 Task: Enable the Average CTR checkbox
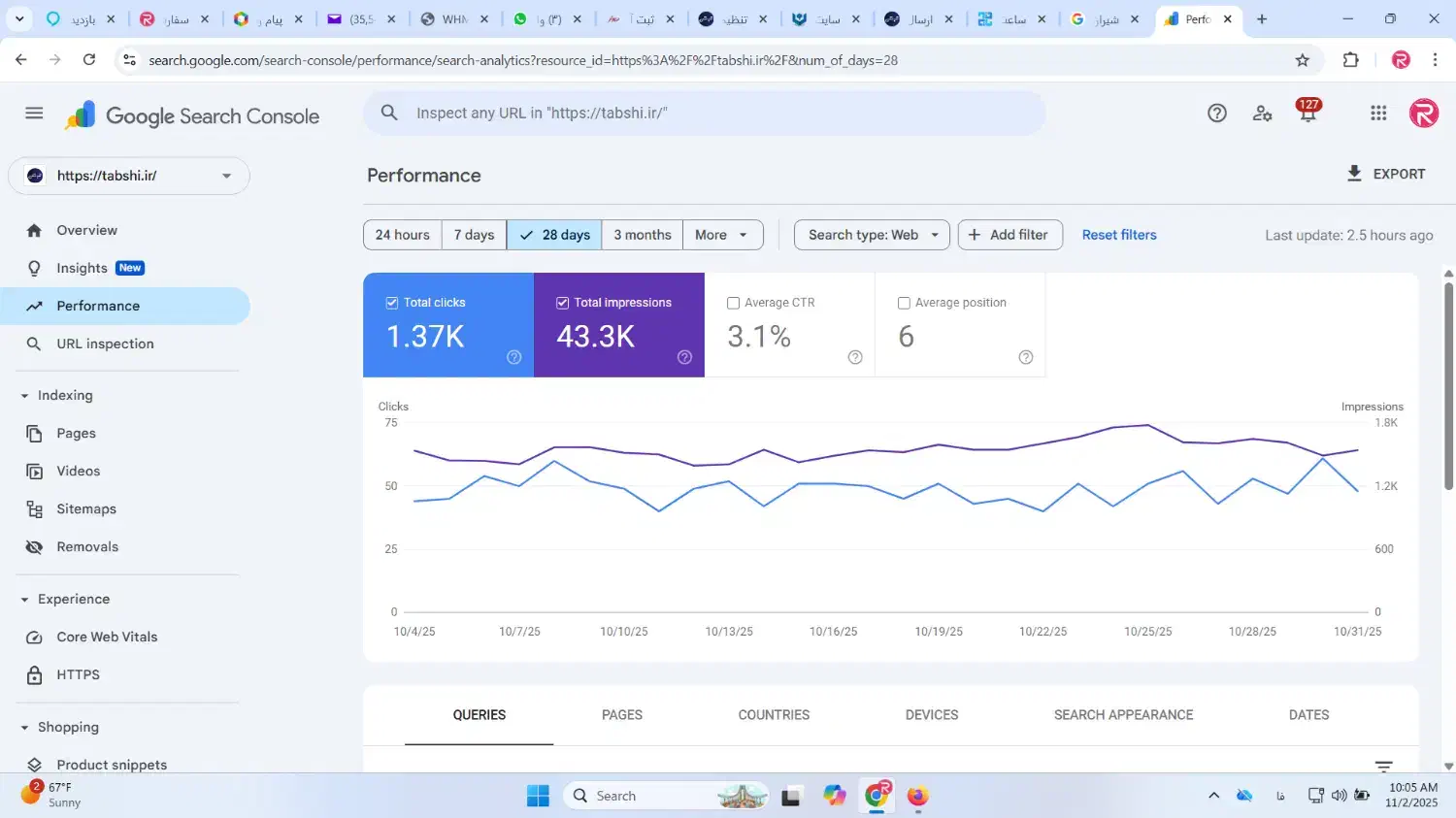[734, 303]
